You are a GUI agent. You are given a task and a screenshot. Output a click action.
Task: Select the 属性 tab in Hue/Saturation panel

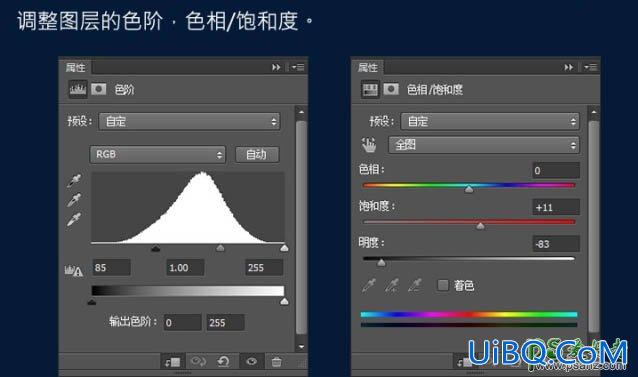tap(368, 67)
